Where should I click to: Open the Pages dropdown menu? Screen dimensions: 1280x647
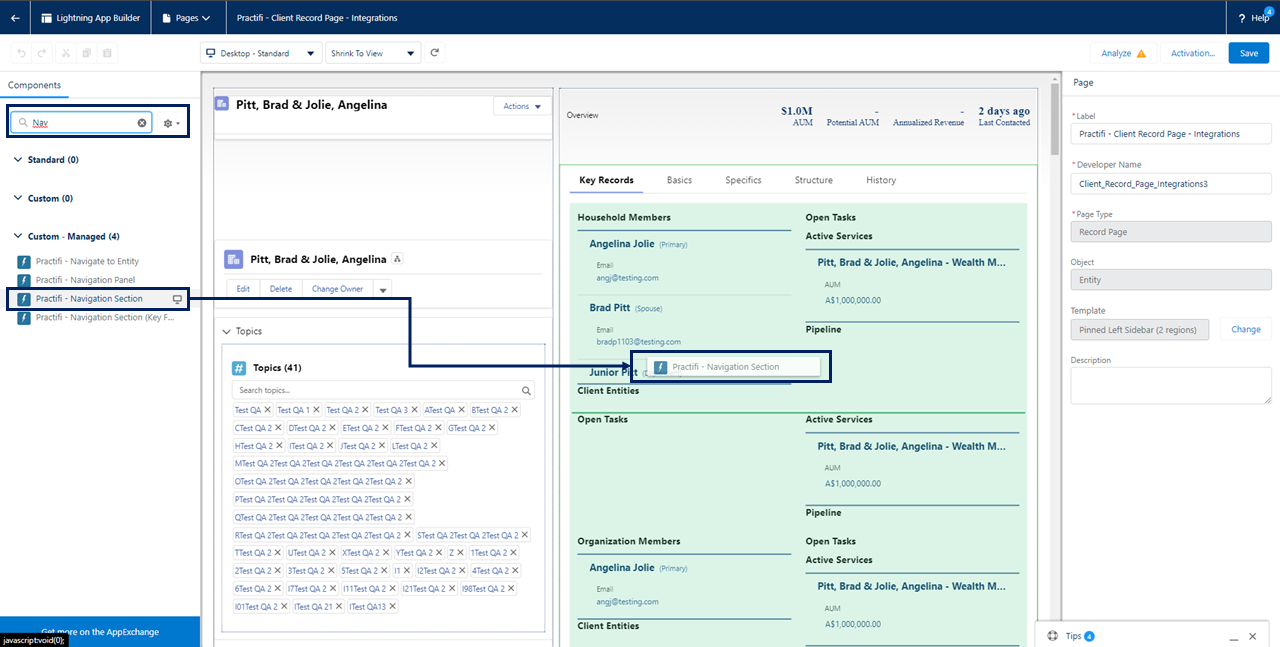coord(186,18)
